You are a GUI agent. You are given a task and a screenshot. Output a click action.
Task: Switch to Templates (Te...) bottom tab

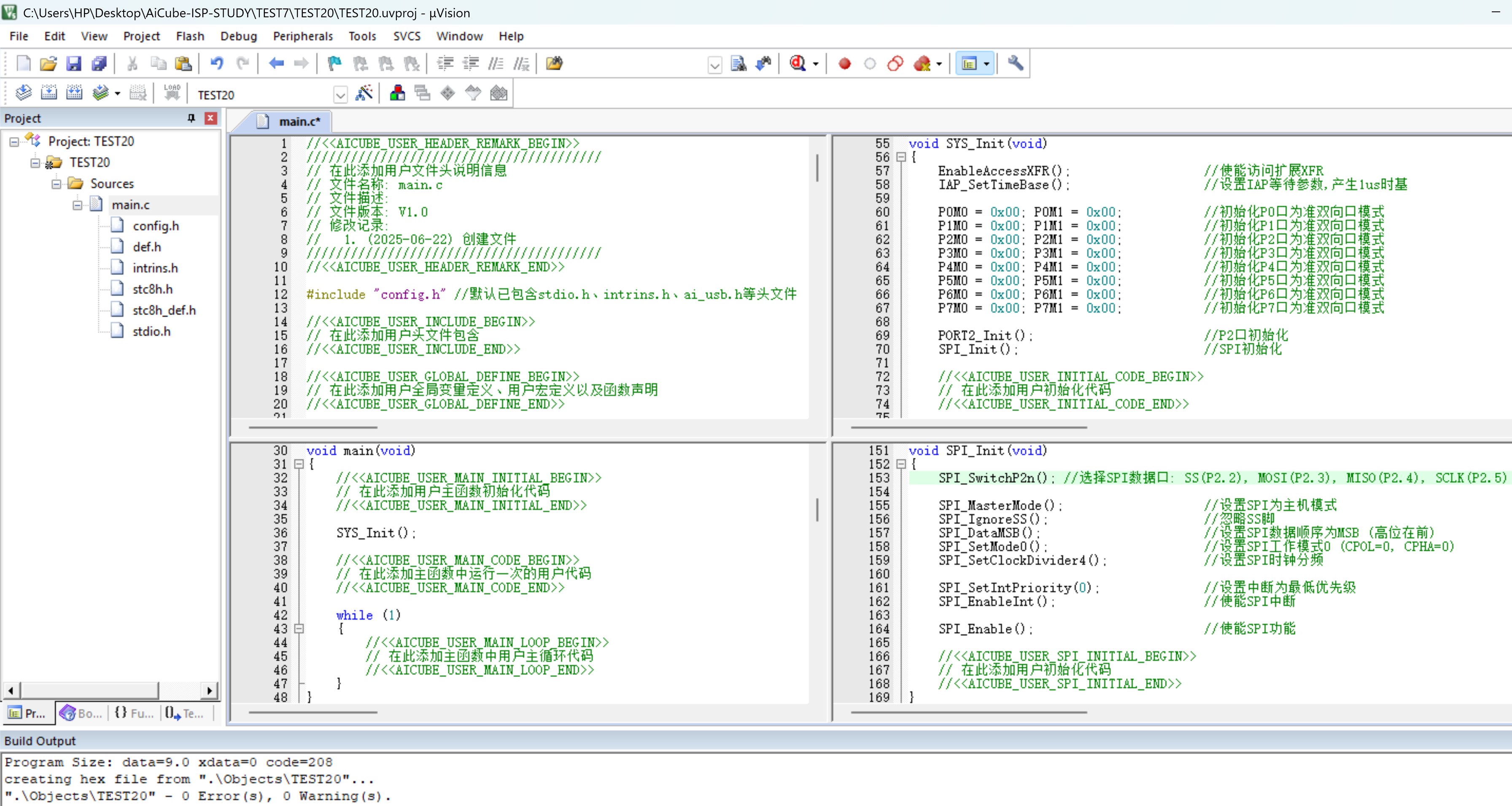coord(185,713)
